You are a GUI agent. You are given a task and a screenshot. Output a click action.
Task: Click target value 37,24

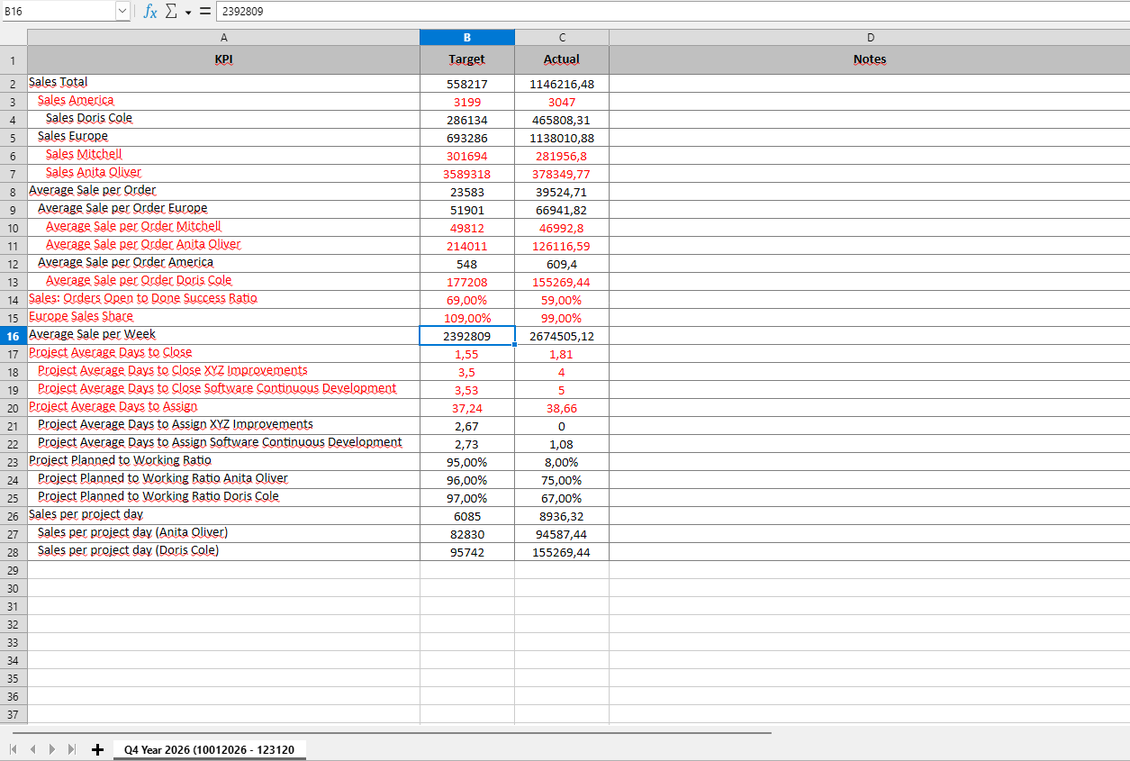[x=467, y=408]
